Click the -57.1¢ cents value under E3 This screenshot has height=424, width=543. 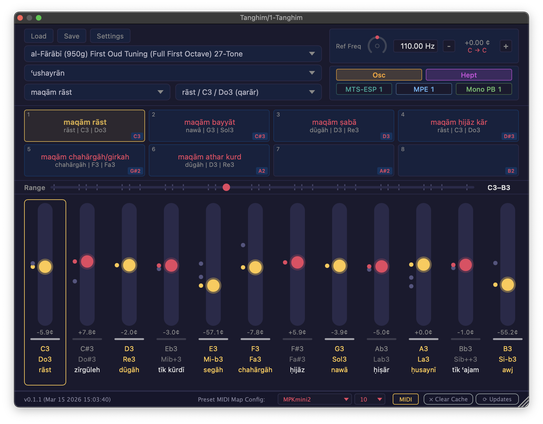click(x=213, y=332)
